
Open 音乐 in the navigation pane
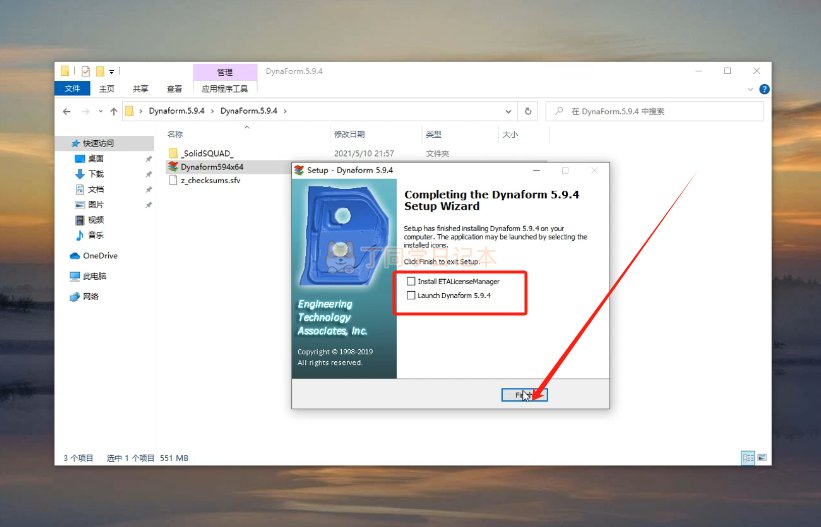(95, 235)
